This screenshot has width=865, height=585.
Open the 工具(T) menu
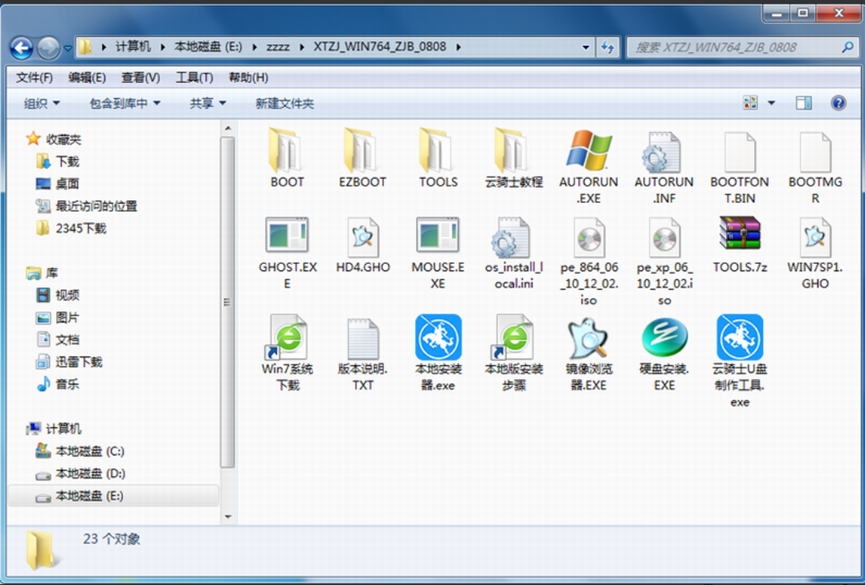(194, 77)
